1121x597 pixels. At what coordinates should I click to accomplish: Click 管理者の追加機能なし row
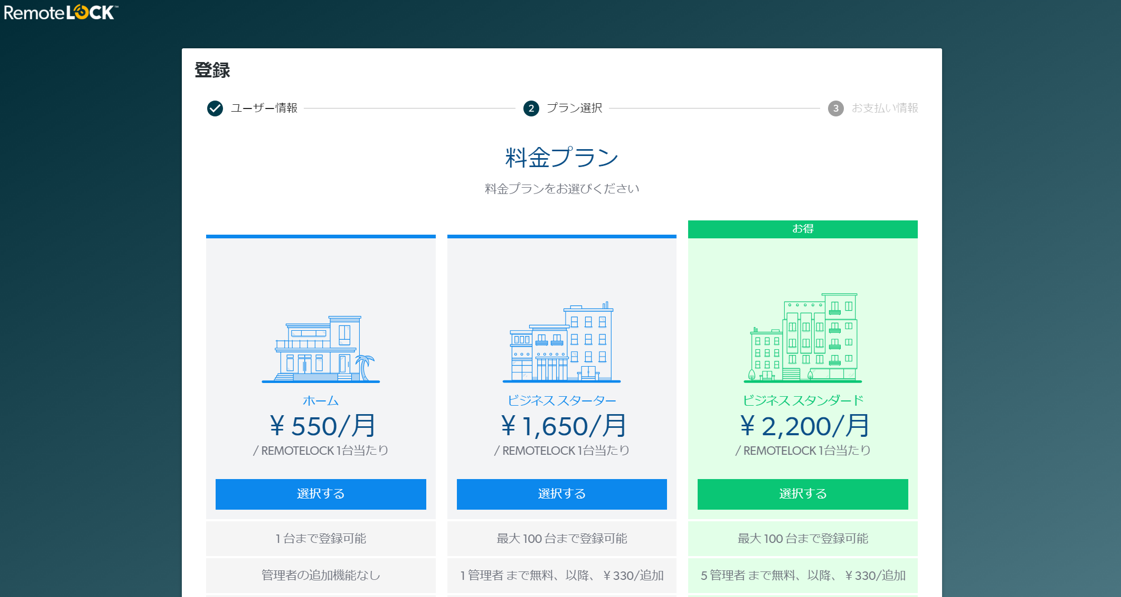(x=321, y=576)
